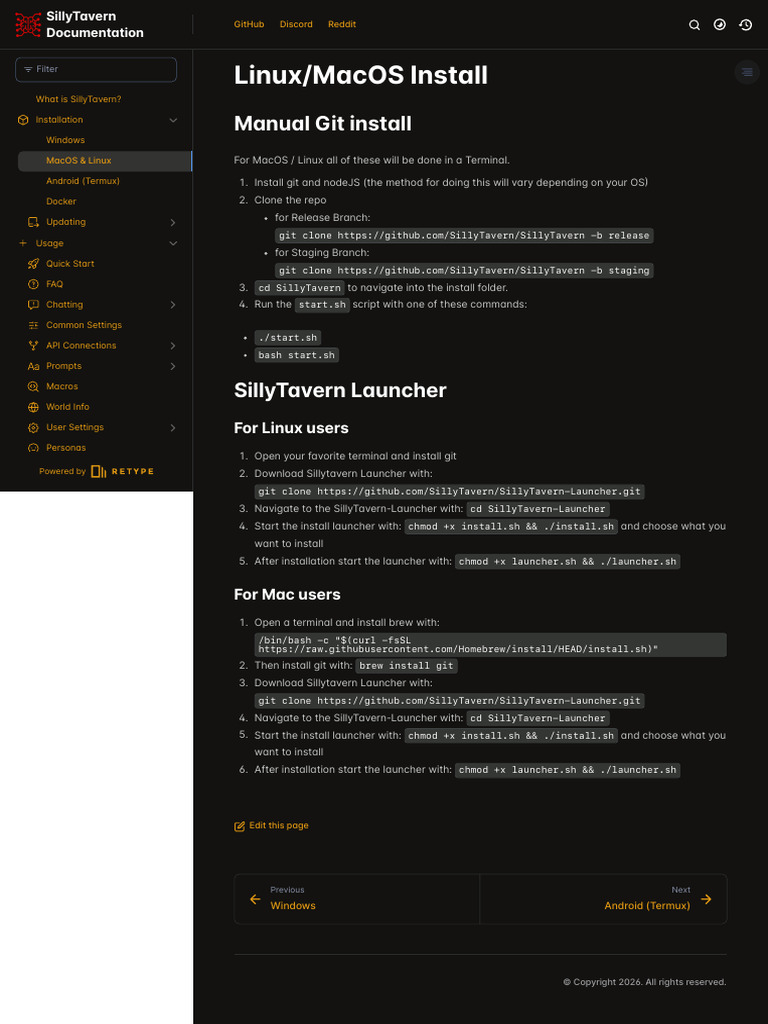Click the User Settings gear icon

33,428
